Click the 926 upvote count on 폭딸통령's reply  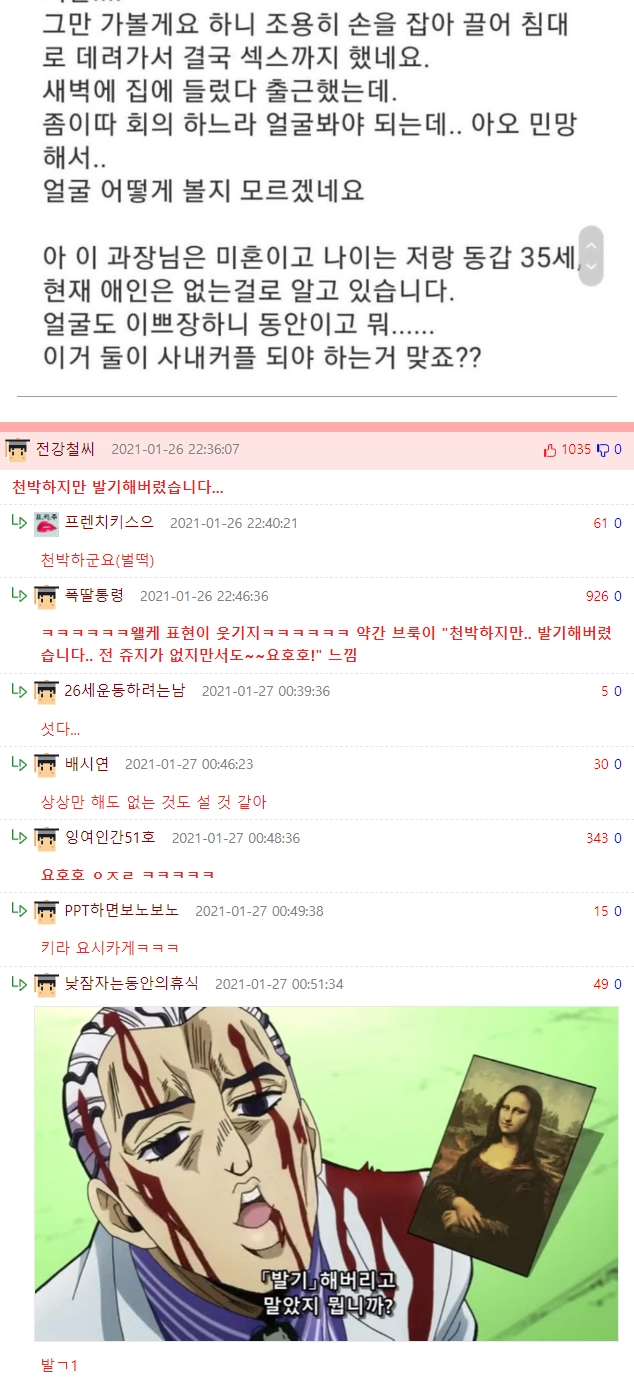pyautogui.click(x=597, y=596)
